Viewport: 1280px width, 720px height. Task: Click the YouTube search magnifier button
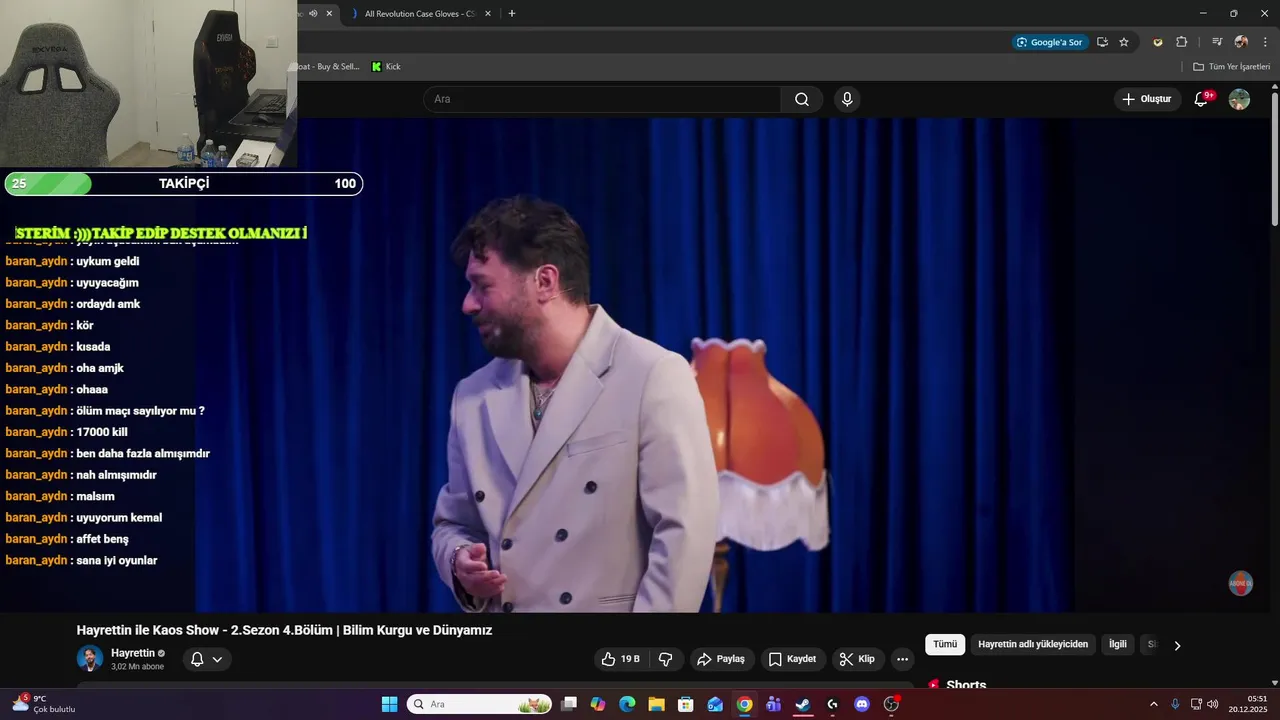[x=802, y=99]
